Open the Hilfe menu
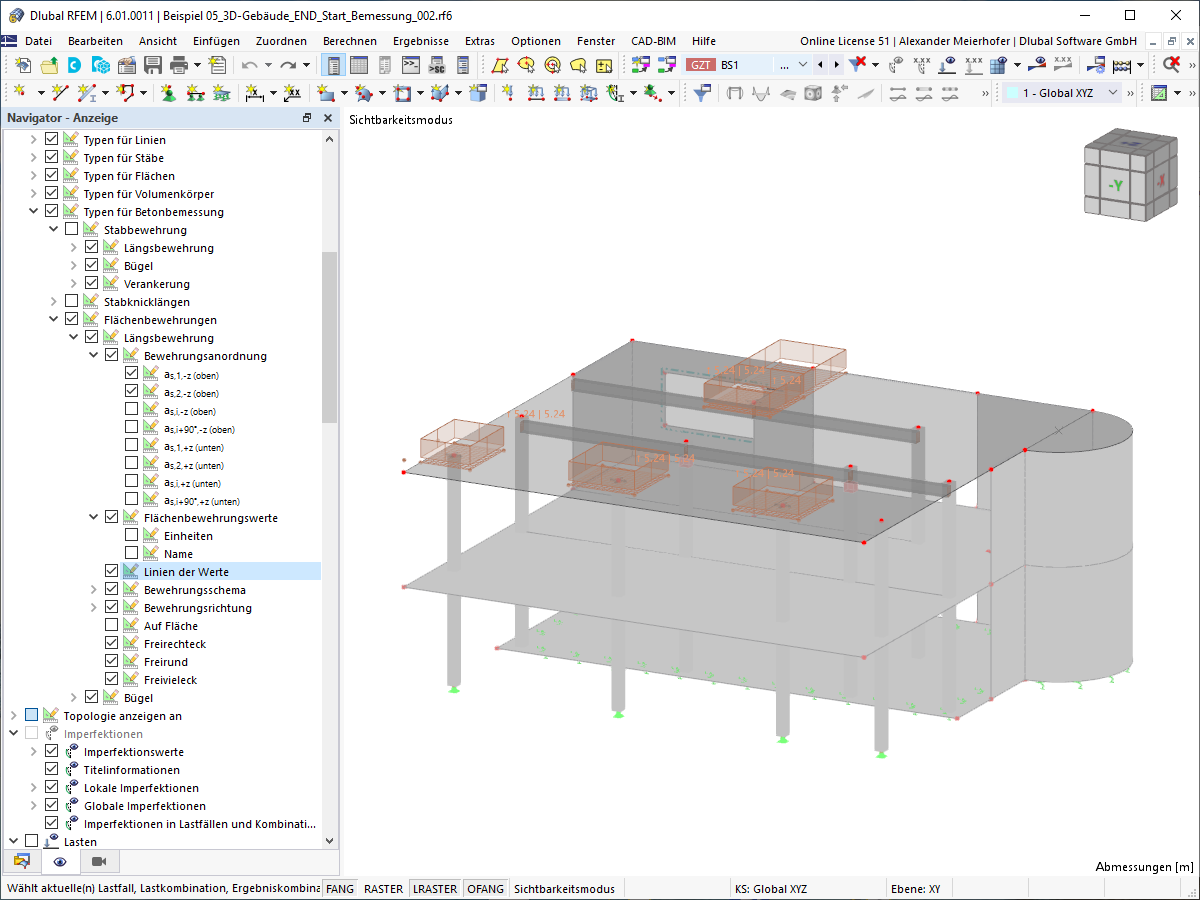 point(704,41)
